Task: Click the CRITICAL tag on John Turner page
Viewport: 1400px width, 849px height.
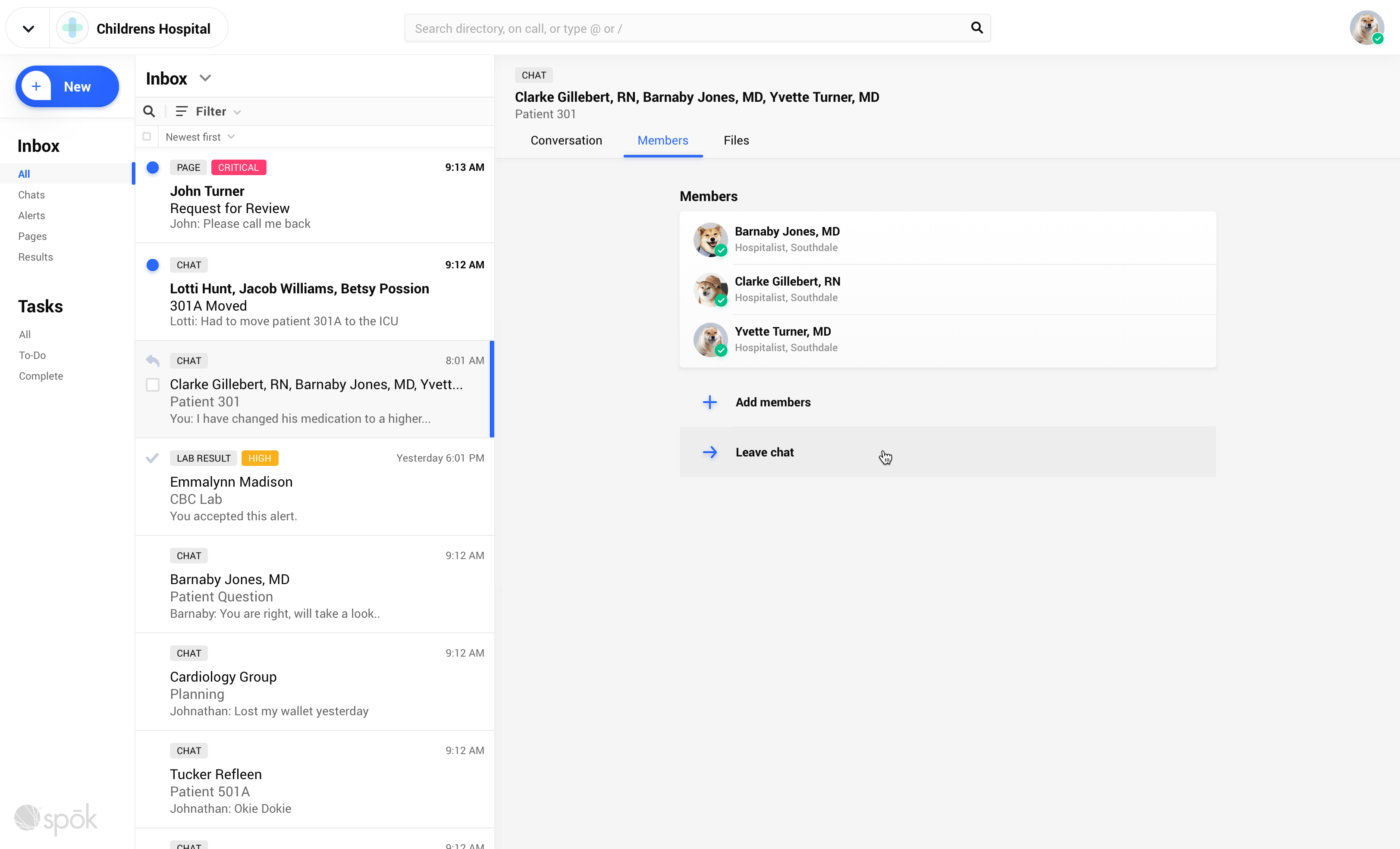Action: tap(239, 168)
